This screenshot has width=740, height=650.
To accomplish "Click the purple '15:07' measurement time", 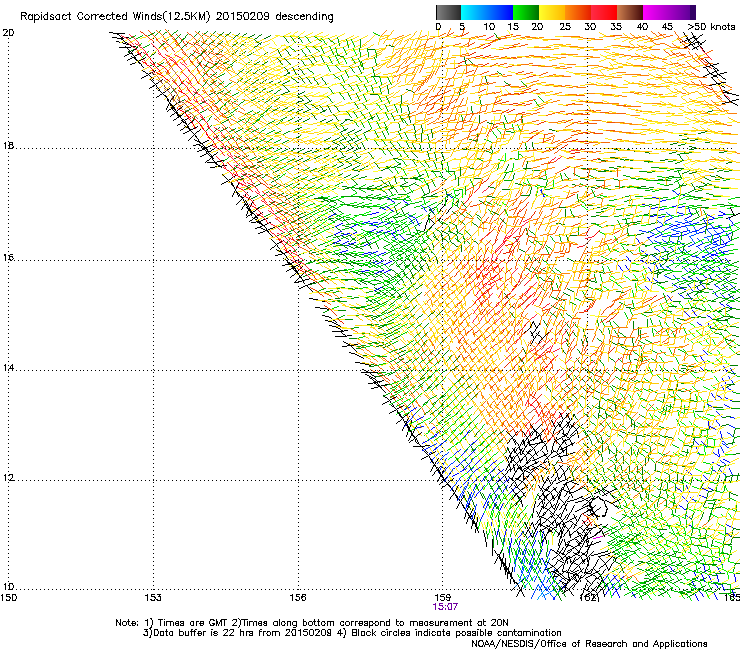I will point(445,607).
